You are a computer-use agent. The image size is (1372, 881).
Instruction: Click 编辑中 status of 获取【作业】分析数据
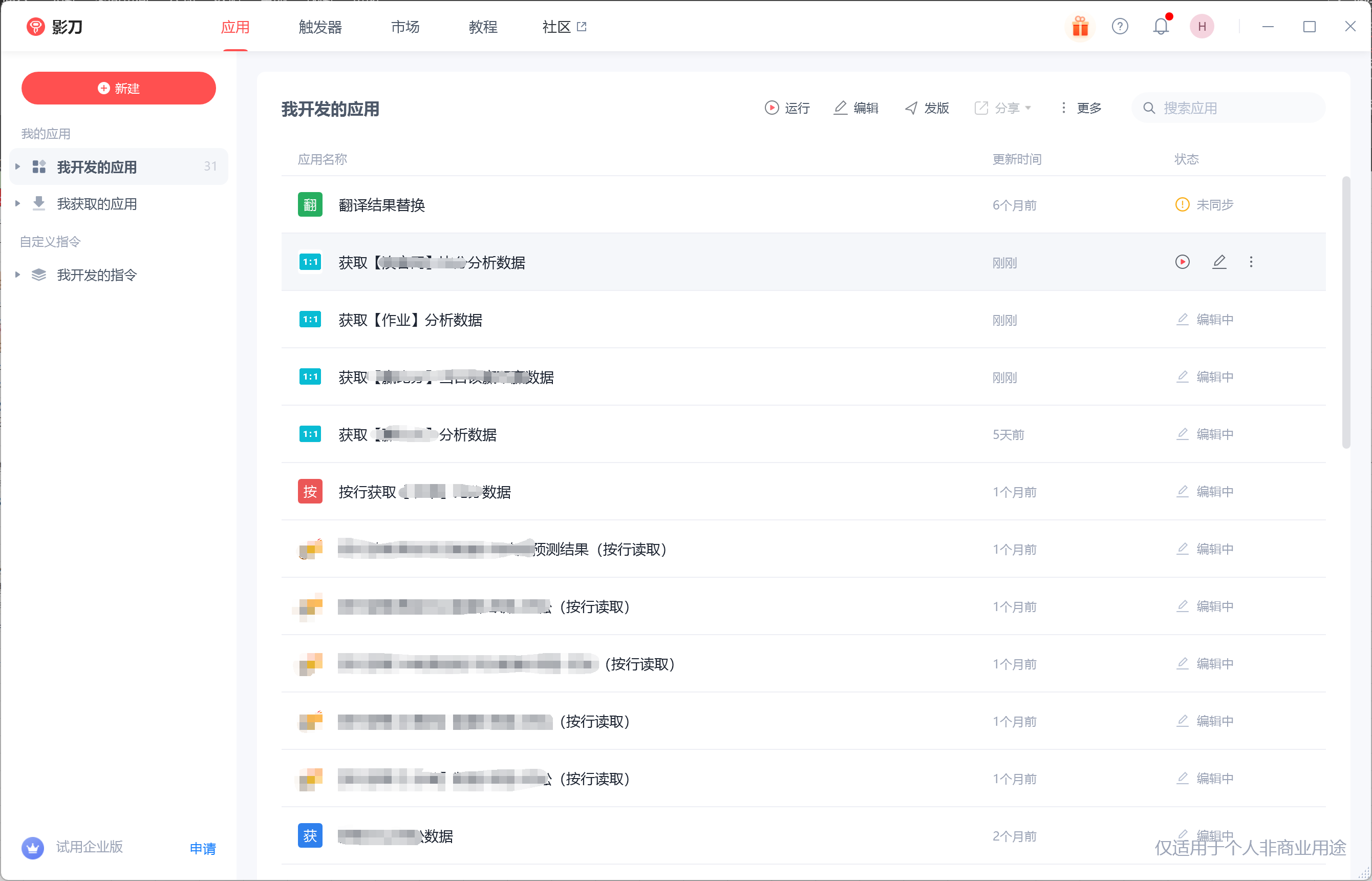tap(1205, 319)
